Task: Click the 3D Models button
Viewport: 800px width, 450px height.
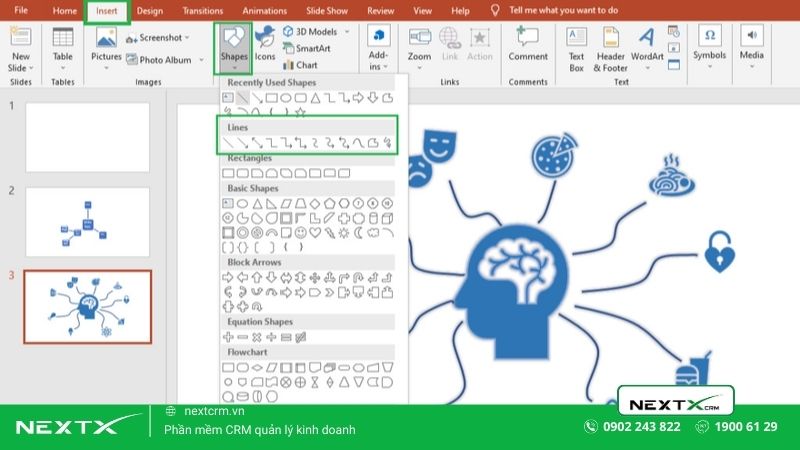Action: pyautogui.click(x=310, y=32)
